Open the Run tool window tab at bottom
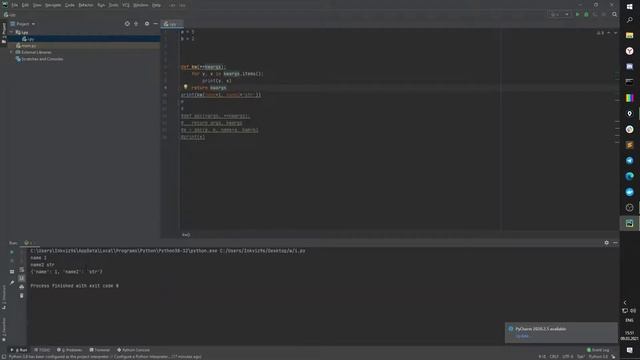The height and width of the screenshot is (360, 640). 19,350
